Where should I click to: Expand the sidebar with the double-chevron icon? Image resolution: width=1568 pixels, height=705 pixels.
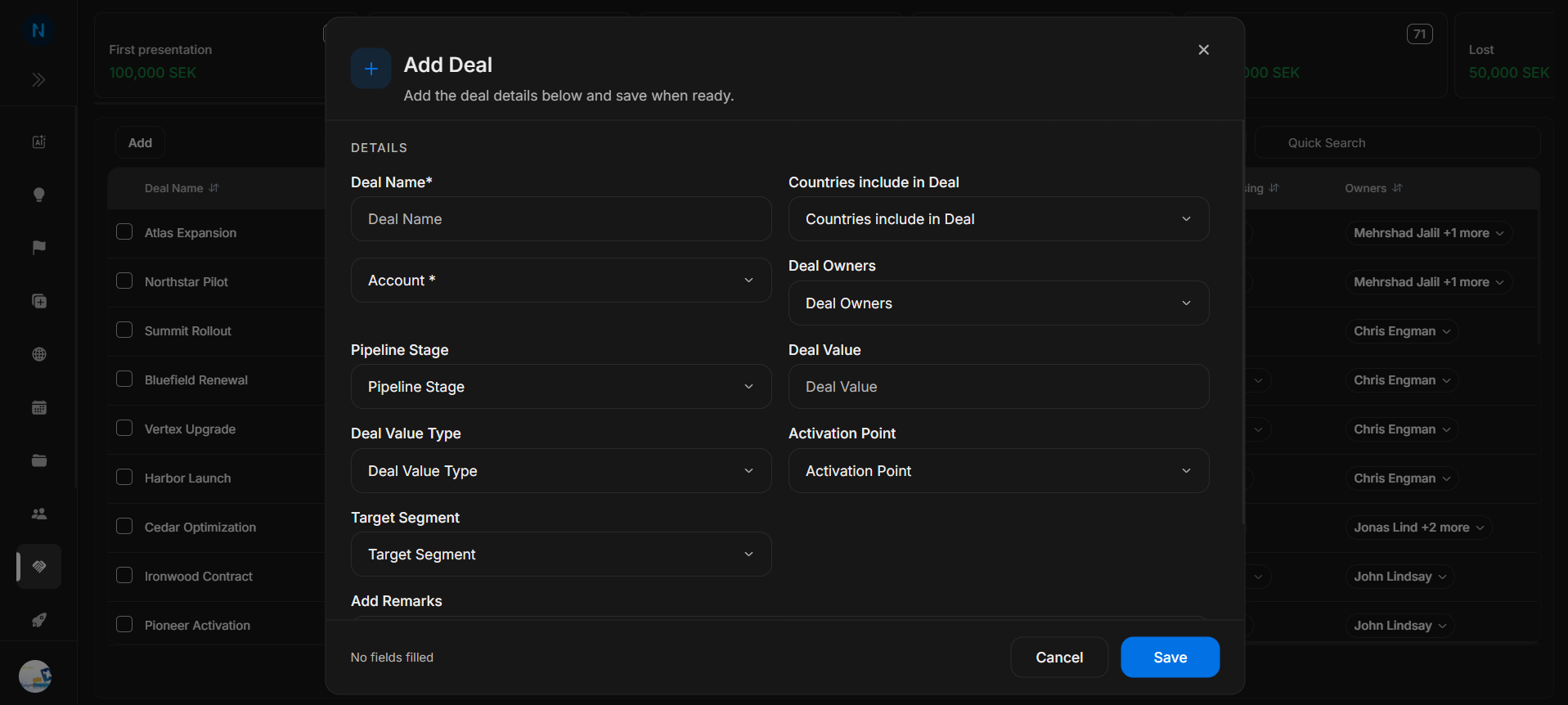[38, 80]
